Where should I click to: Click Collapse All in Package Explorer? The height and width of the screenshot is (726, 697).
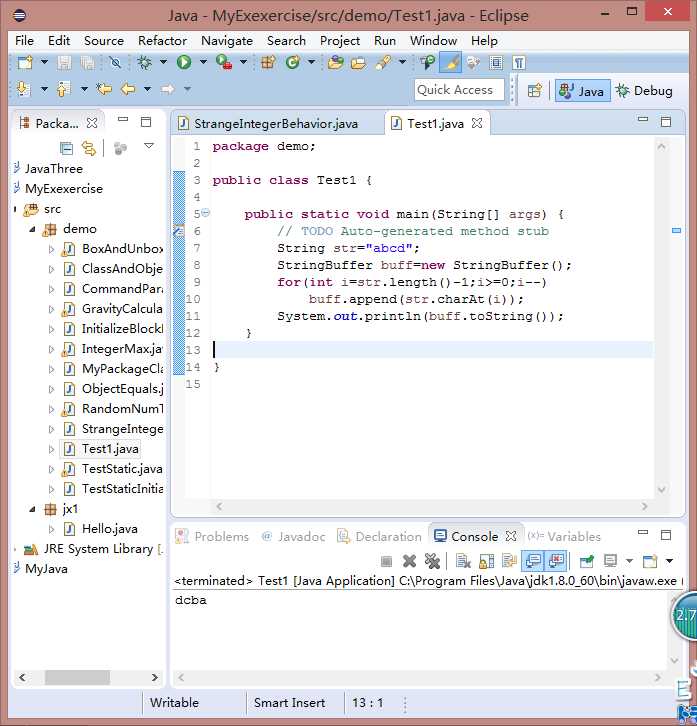(x=67, y=148)
